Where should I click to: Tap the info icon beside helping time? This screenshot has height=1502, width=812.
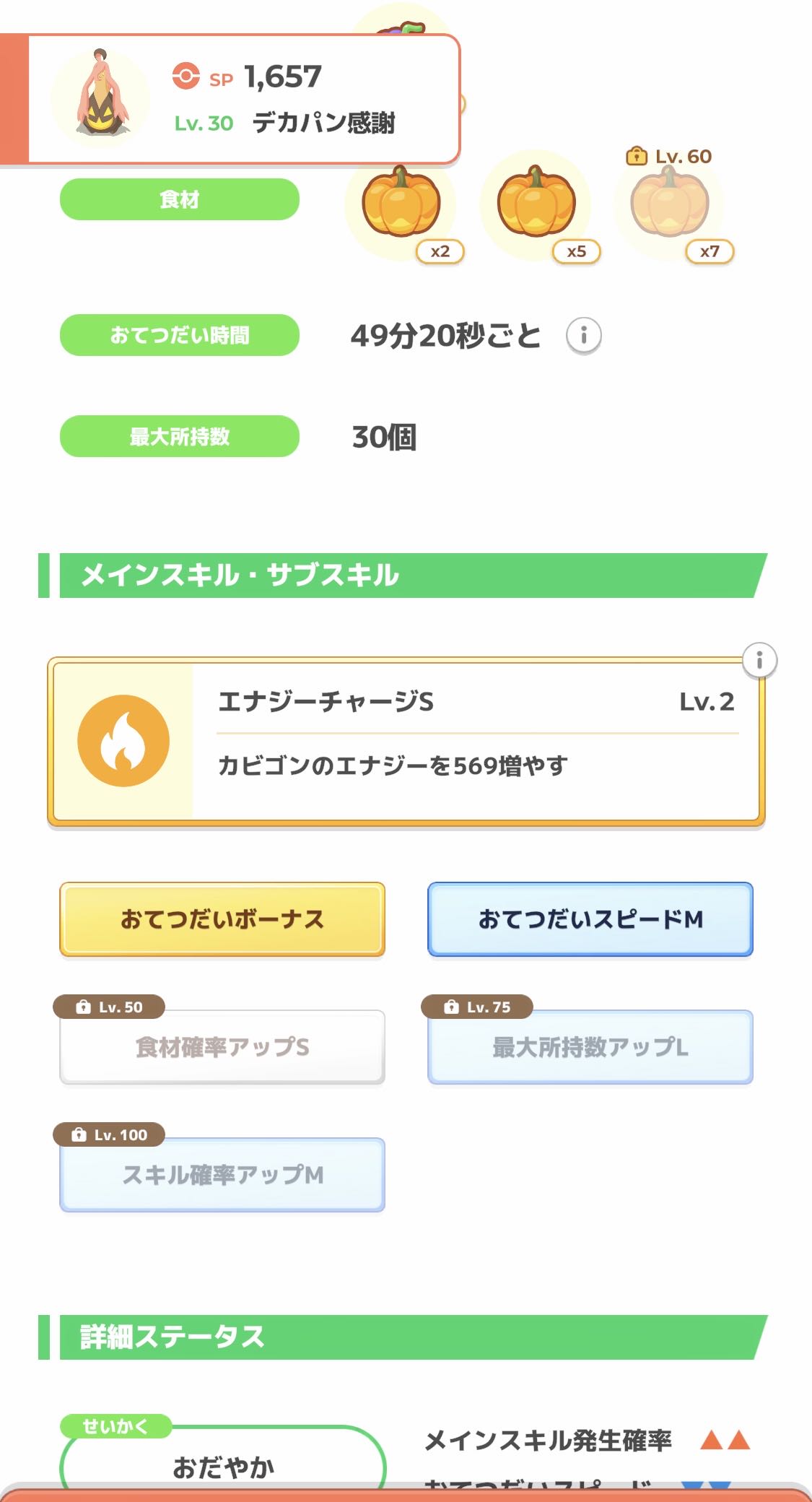click(x=583, y=336)
